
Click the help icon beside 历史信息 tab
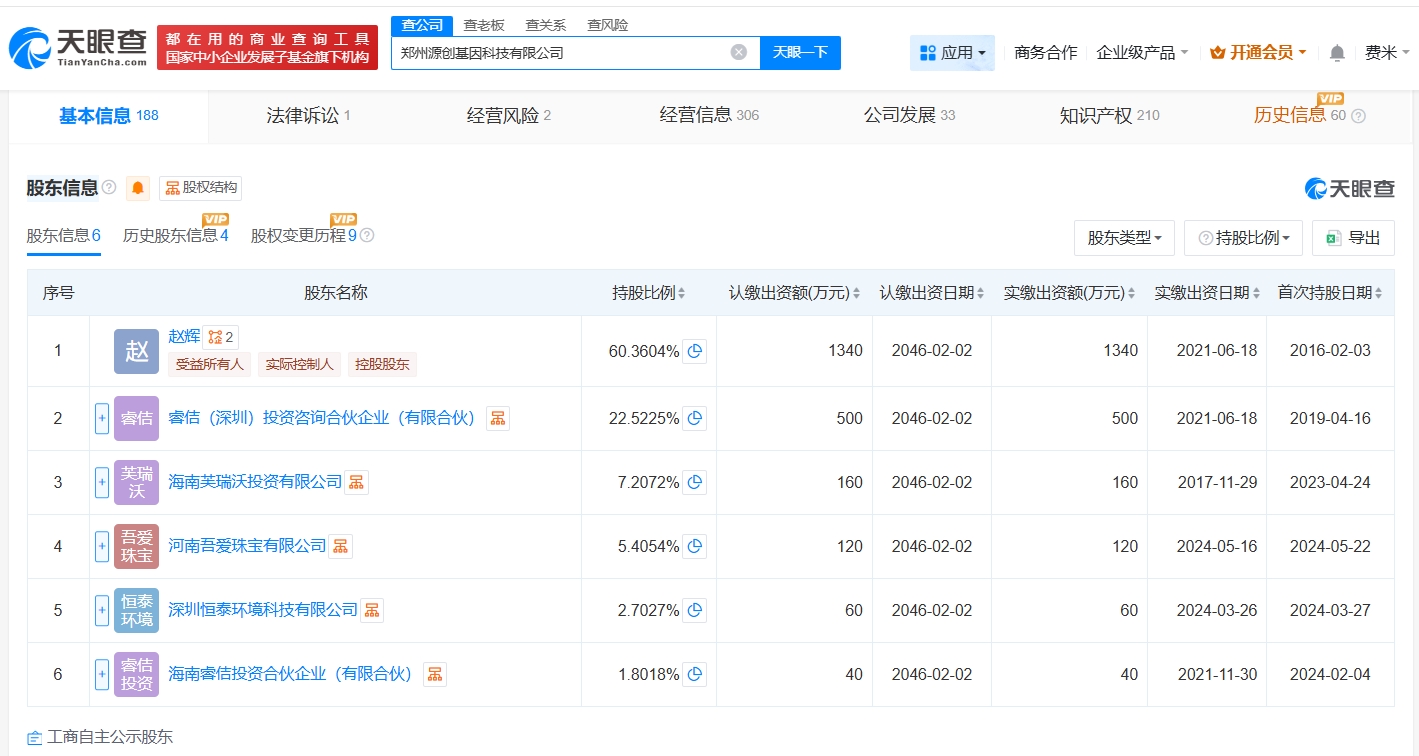click(1358, 116)
